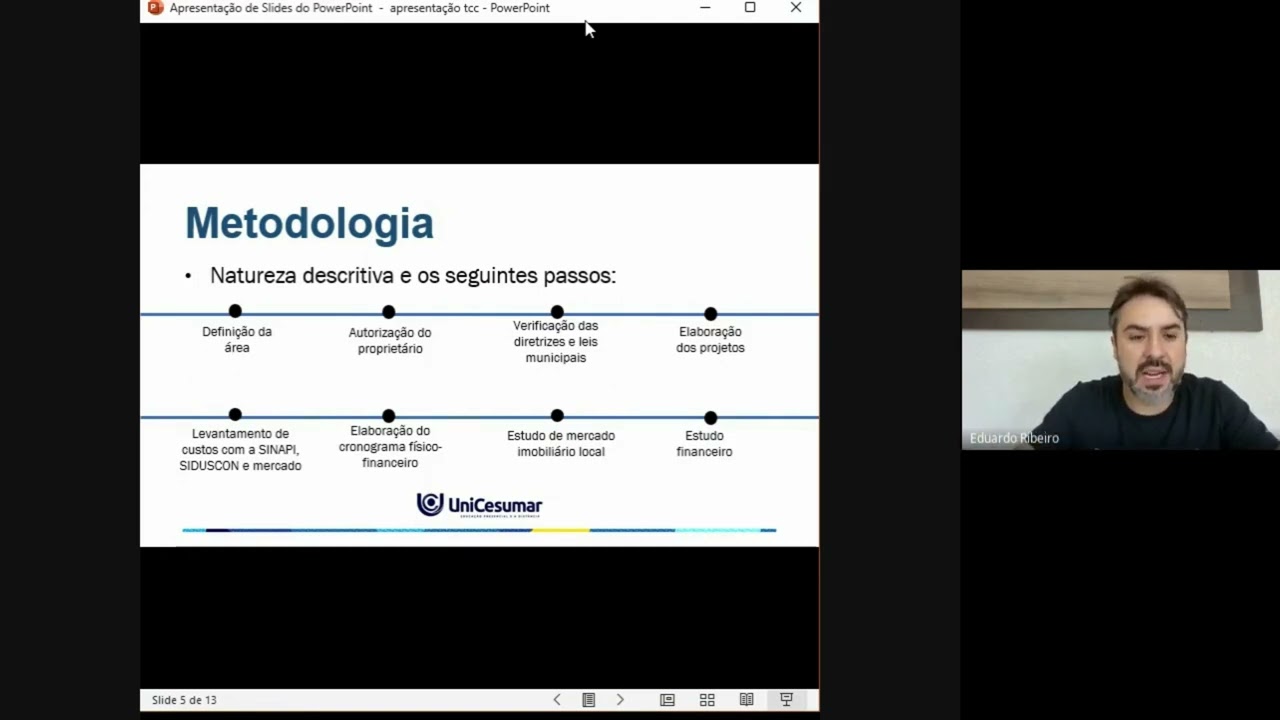Click 'Estudo de mercado imobiliário local' text
The image size is (1280, 720).
(x=561, y=444)
